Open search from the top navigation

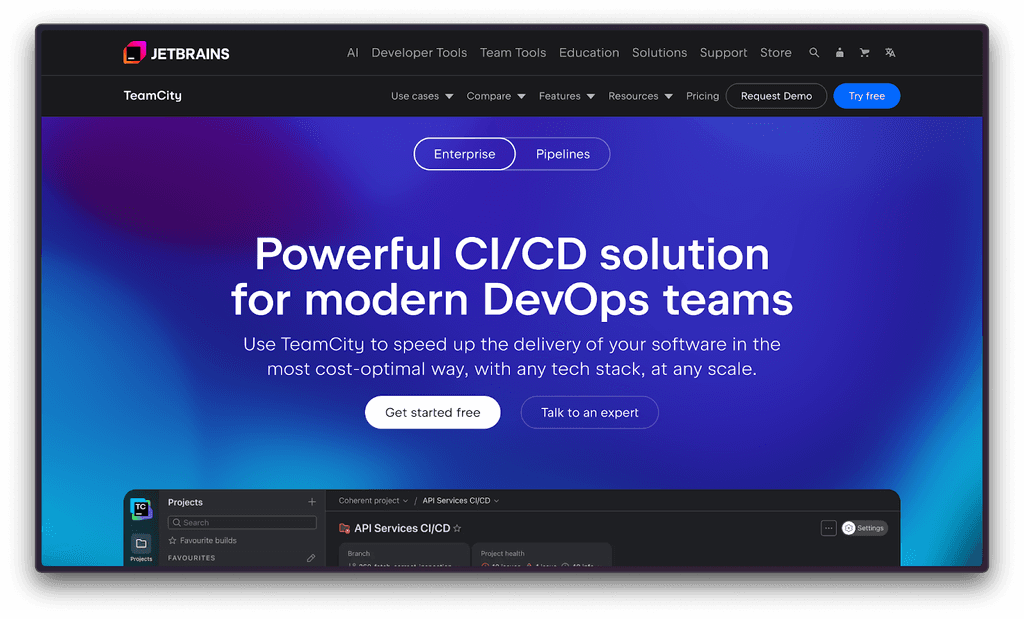(x=814, y=52)
